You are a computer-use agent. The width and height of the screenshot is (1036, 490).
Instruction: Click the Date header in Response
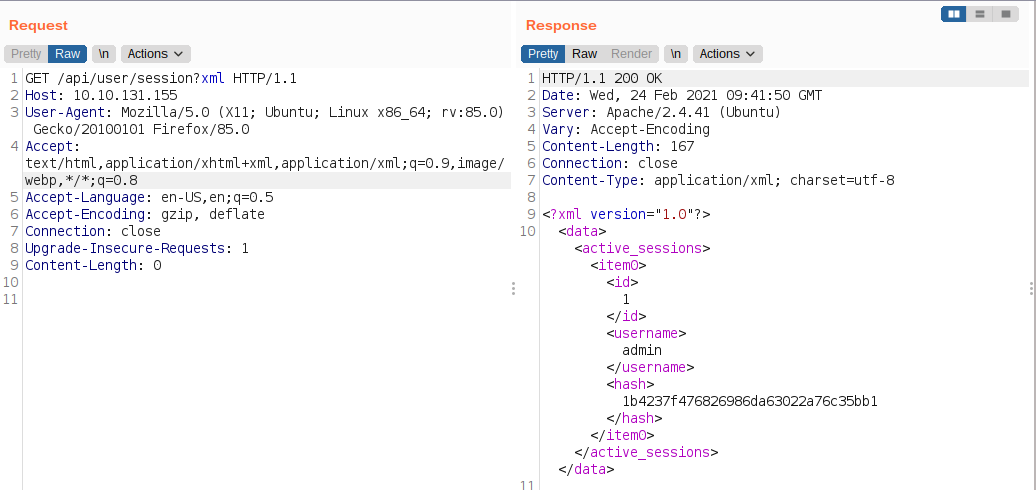(682, 96)
